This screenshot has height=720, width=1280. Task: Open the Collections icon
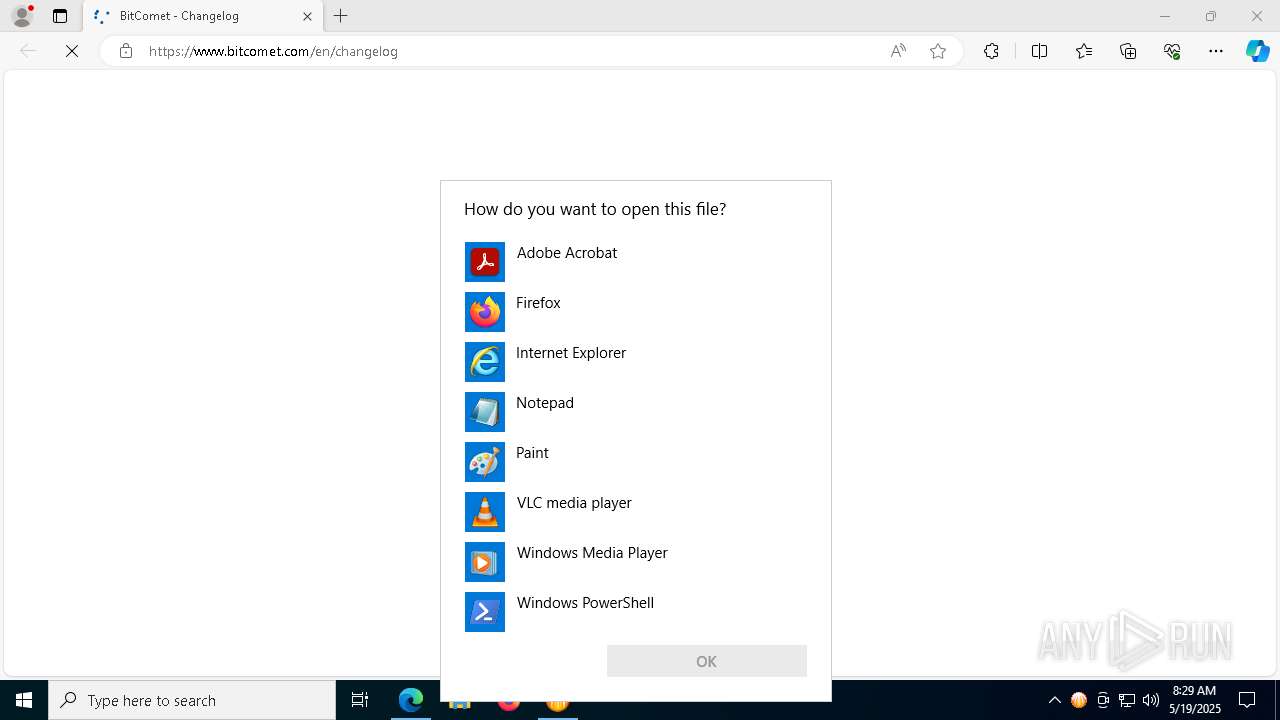(x=1128, y=51)
